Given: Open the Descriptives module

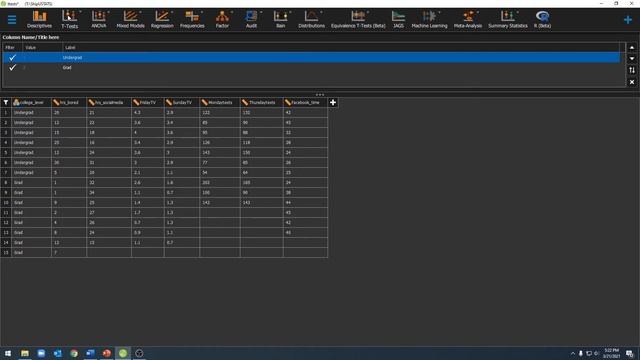Looking at the screenshot, I should point(39,19).
